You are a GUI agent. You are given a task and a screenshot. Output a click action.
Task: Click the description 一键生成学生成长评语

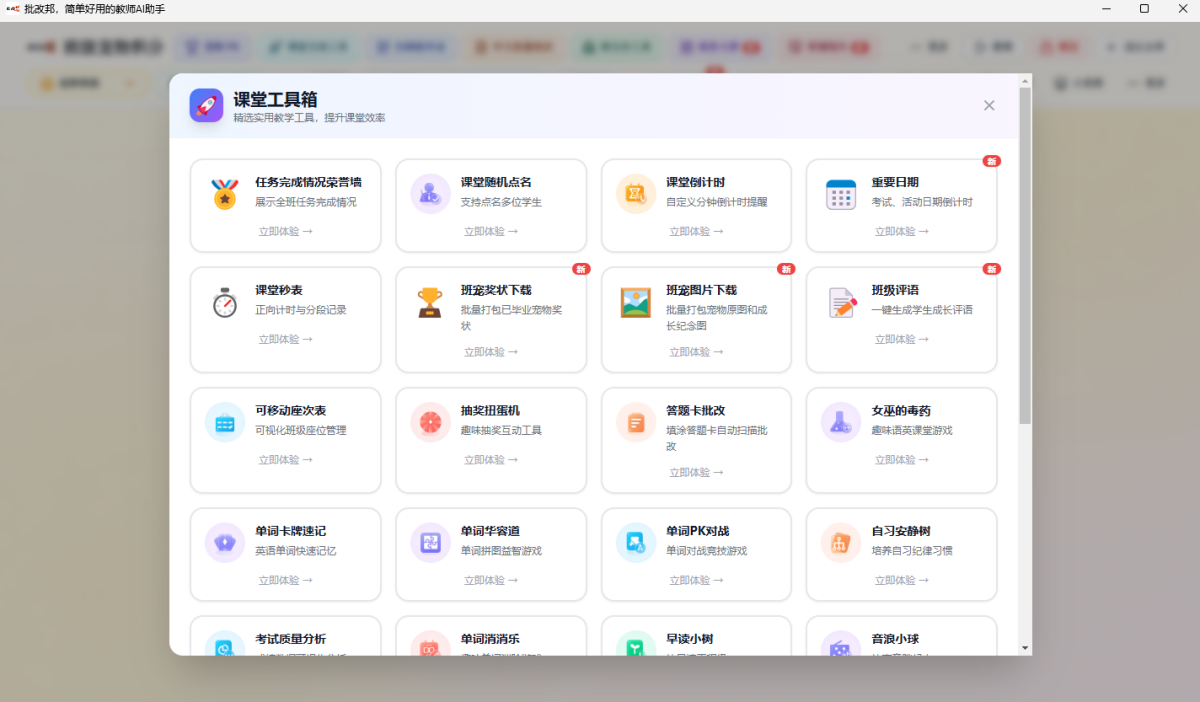pyautogui.click(x=922, y=310)
